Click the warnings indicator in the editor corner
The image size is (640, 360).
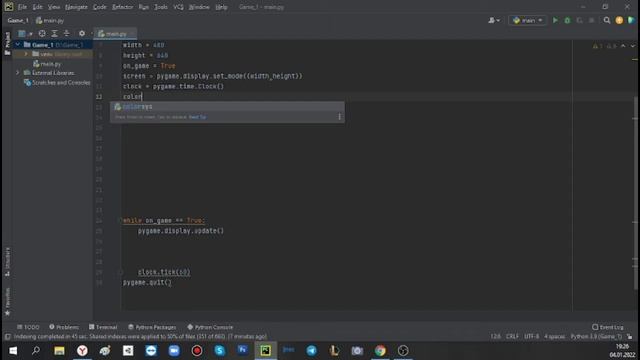pos(604,46)
